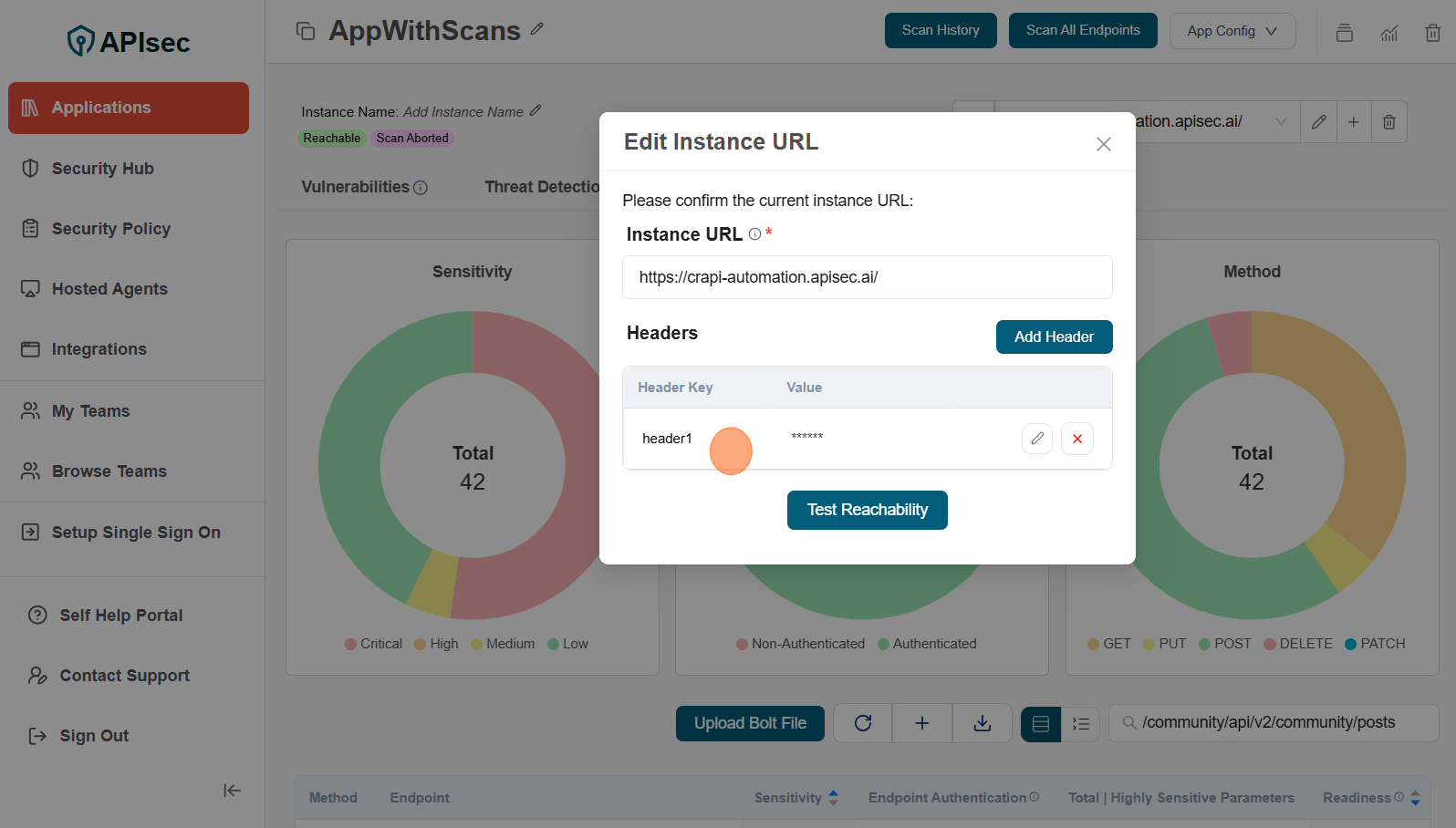Click the Instance URL input field

point(867,277)
